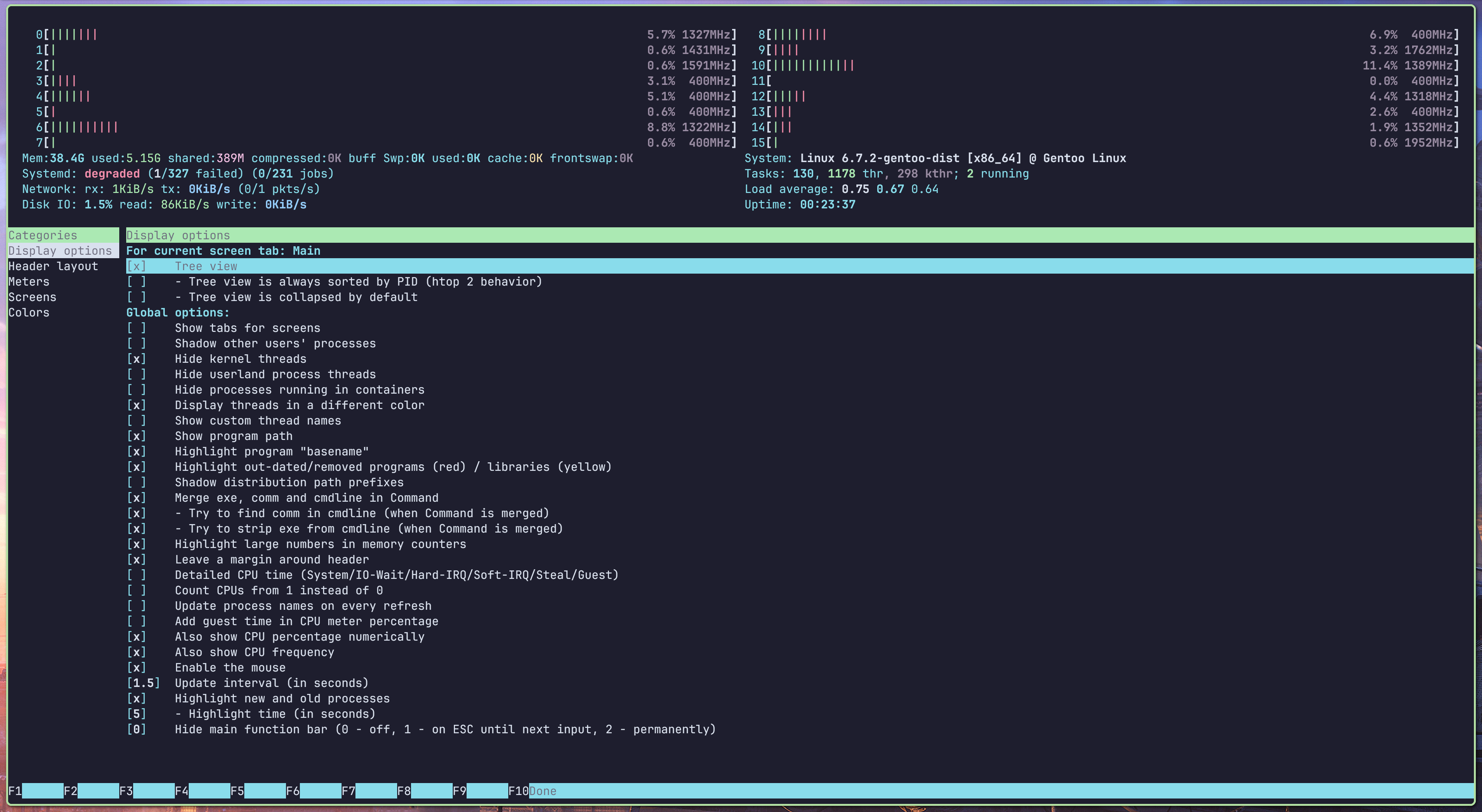1482x812 pixels.
Task: Select Highlight time value 5
Action: point(136,714)
